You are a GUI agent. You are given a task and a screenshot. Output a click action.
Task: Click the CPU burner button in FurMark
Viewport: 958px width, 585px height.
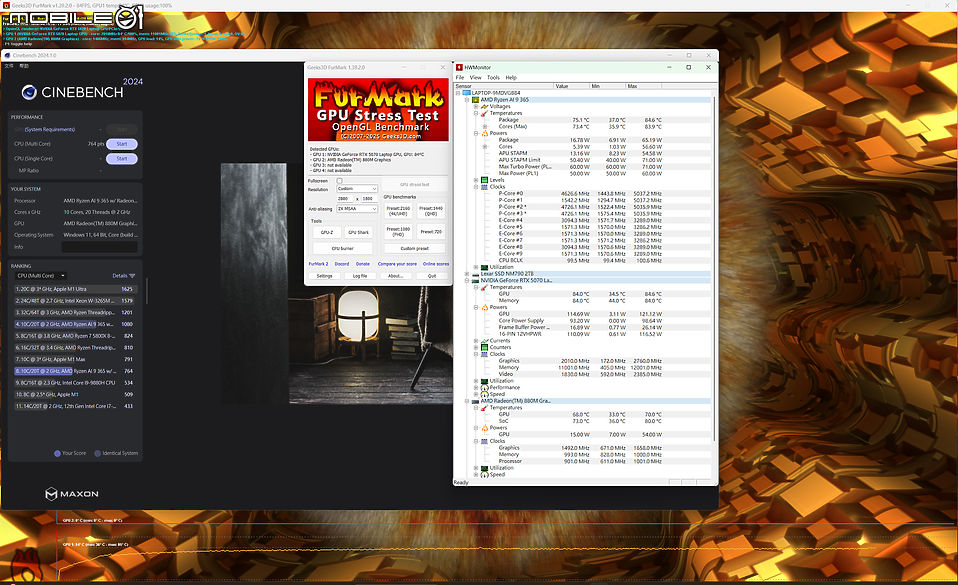point(342,249)
